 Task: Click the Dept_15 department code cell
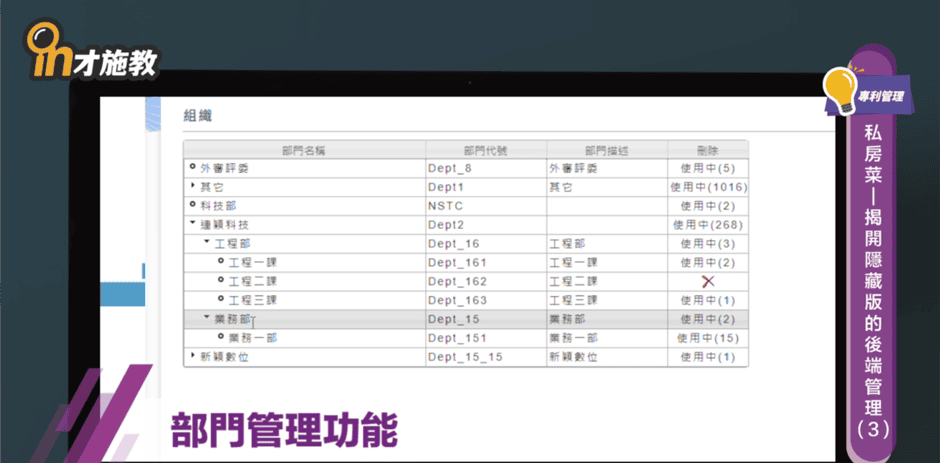click(x=453, y=319)
